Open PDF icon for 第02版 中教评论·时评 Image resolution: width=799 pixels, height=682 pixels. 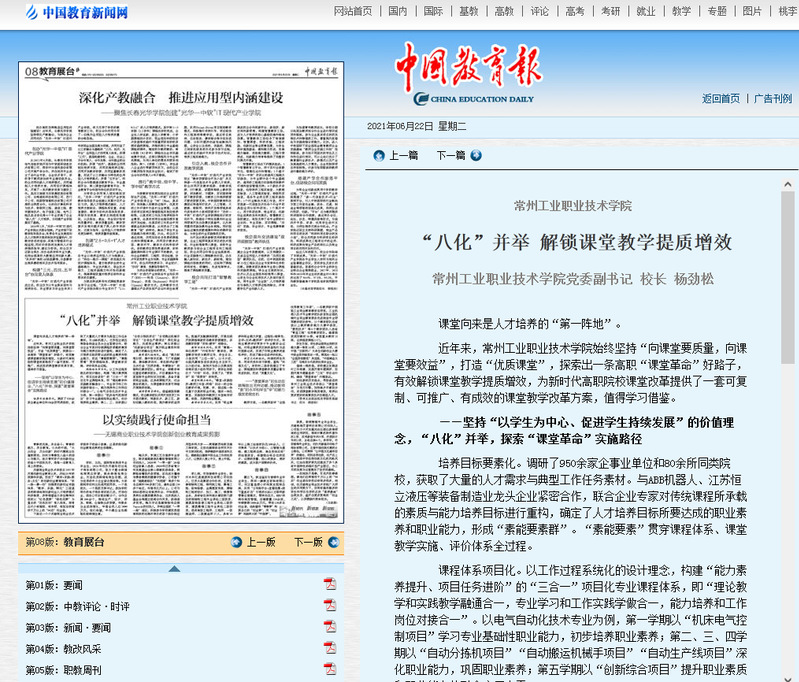(x=329, y=606)
